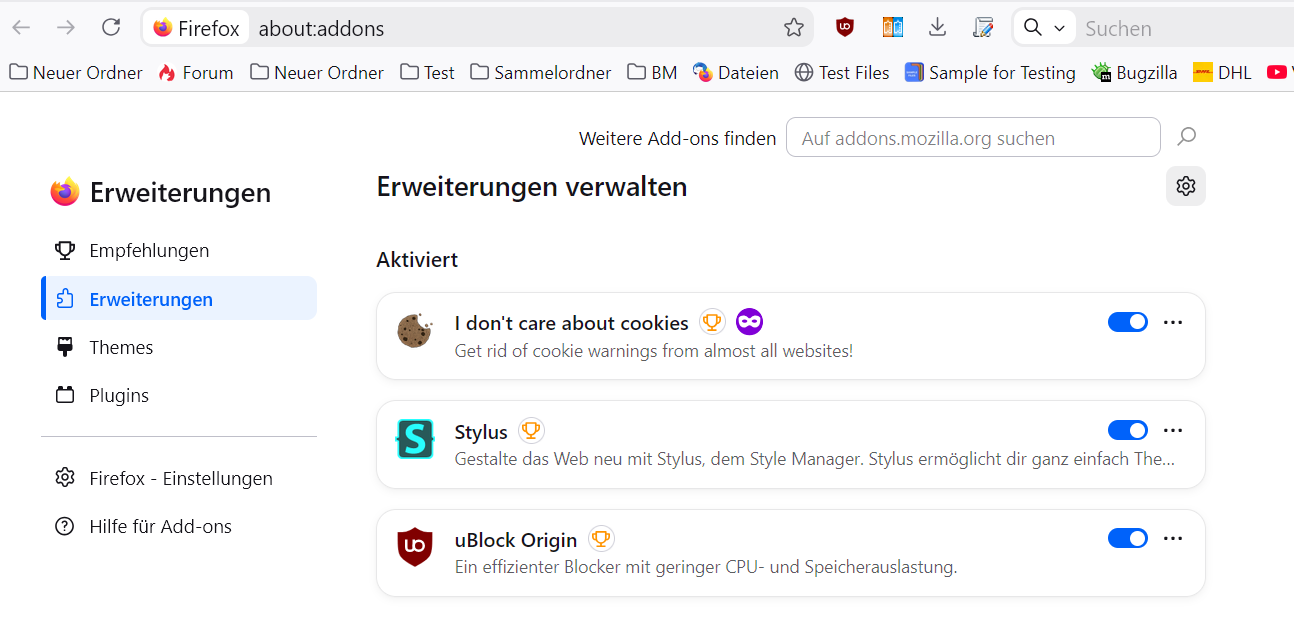The width and height of the screenshot is (1294, 631).
Task: Click the forward navigation arrow
Action: point(66,28)
